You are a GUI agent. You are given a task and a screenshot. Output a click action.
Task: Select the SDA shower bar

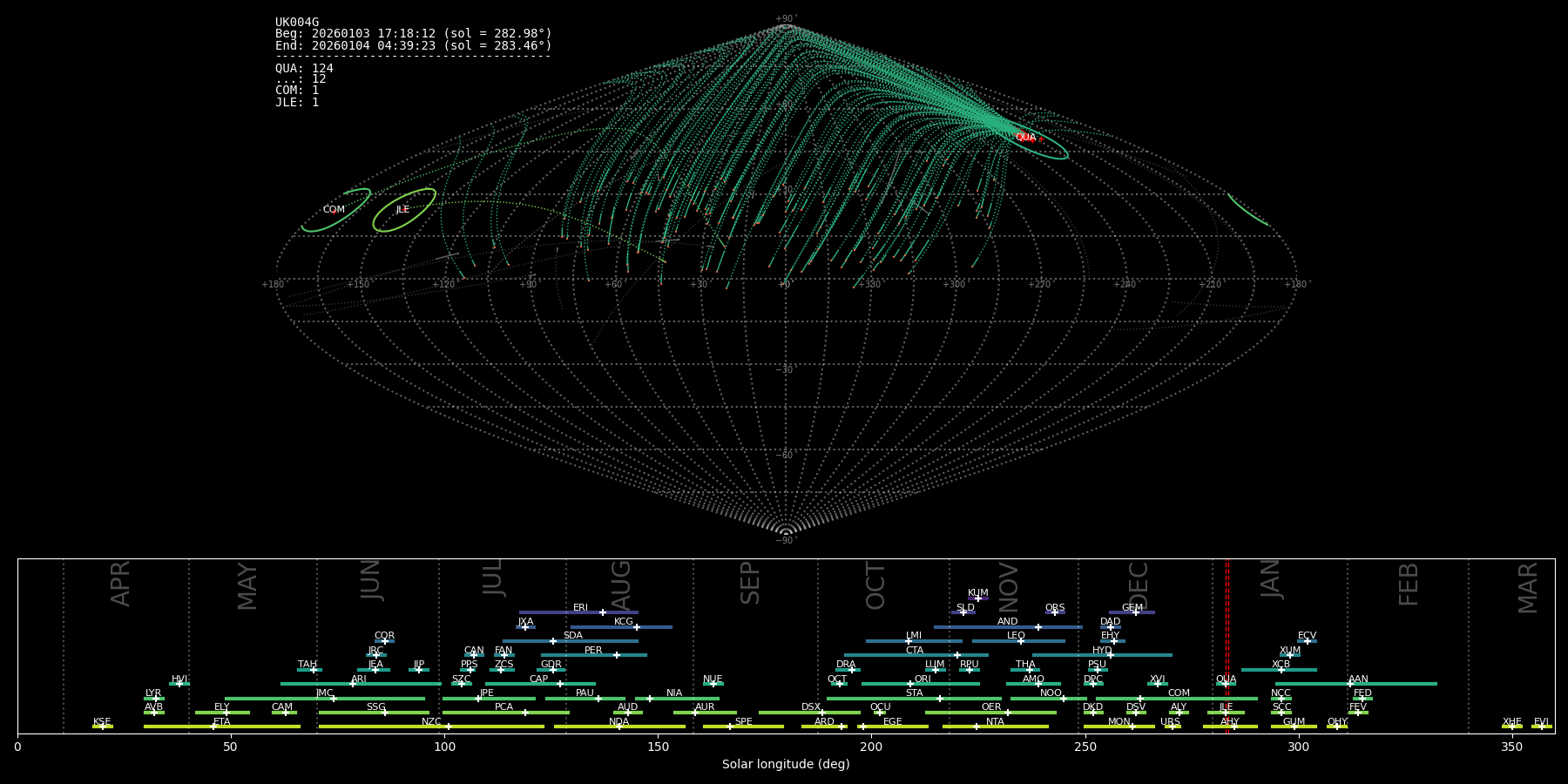571,641
